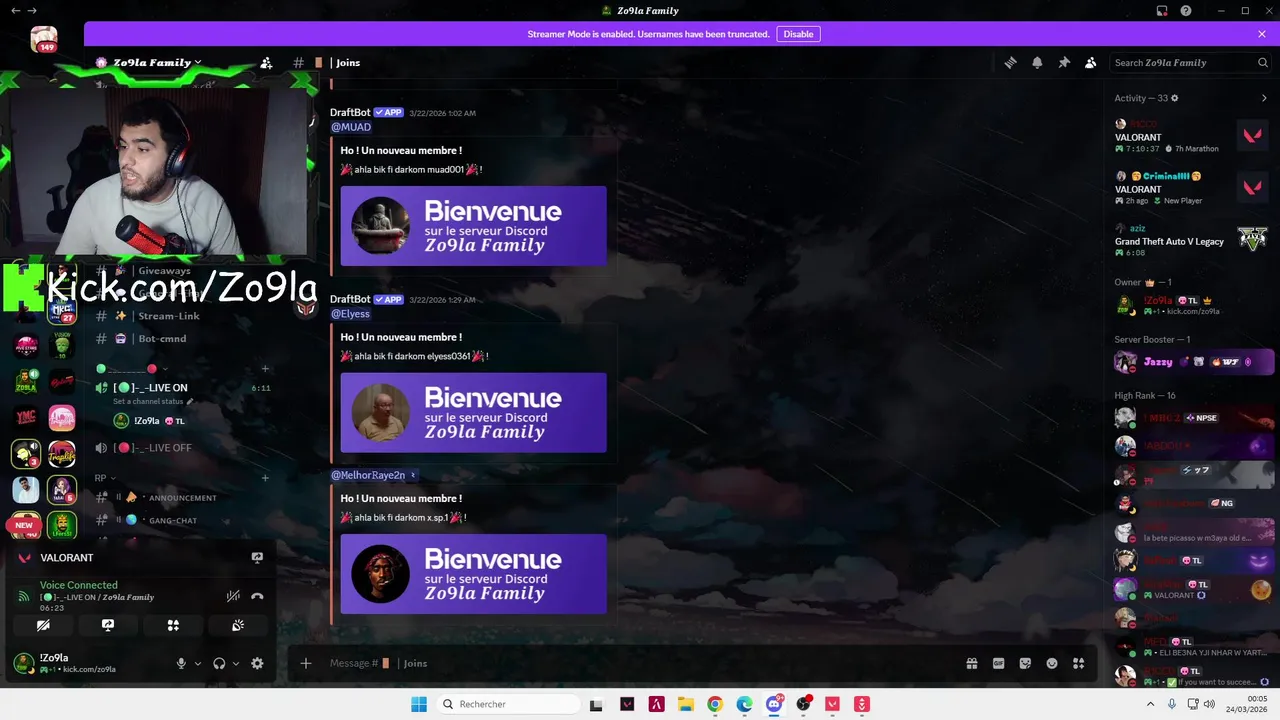The height and width of the screenshot is (720, 1280).
Task: Open the ANNOUNCEMENT channel
Action: point(180,498)
